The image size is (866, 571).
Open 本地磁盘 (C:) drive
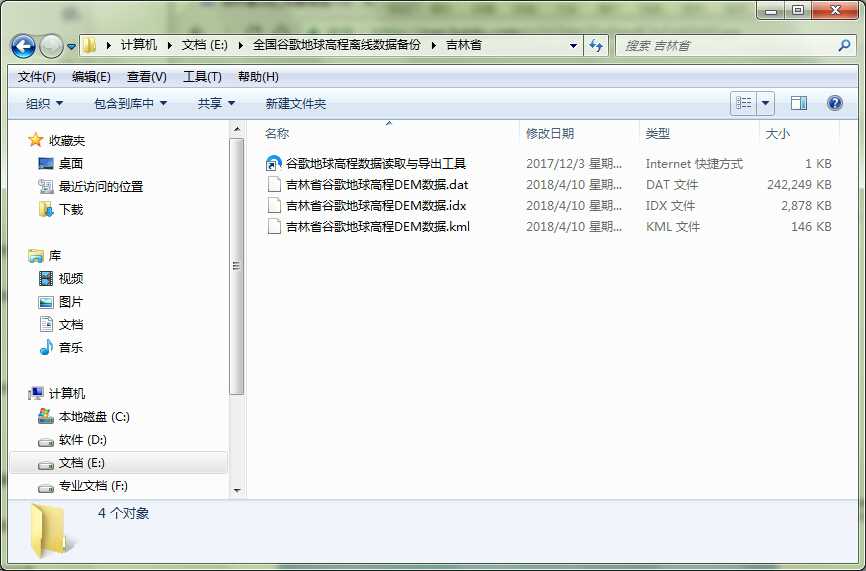click(x=94, y=416)
